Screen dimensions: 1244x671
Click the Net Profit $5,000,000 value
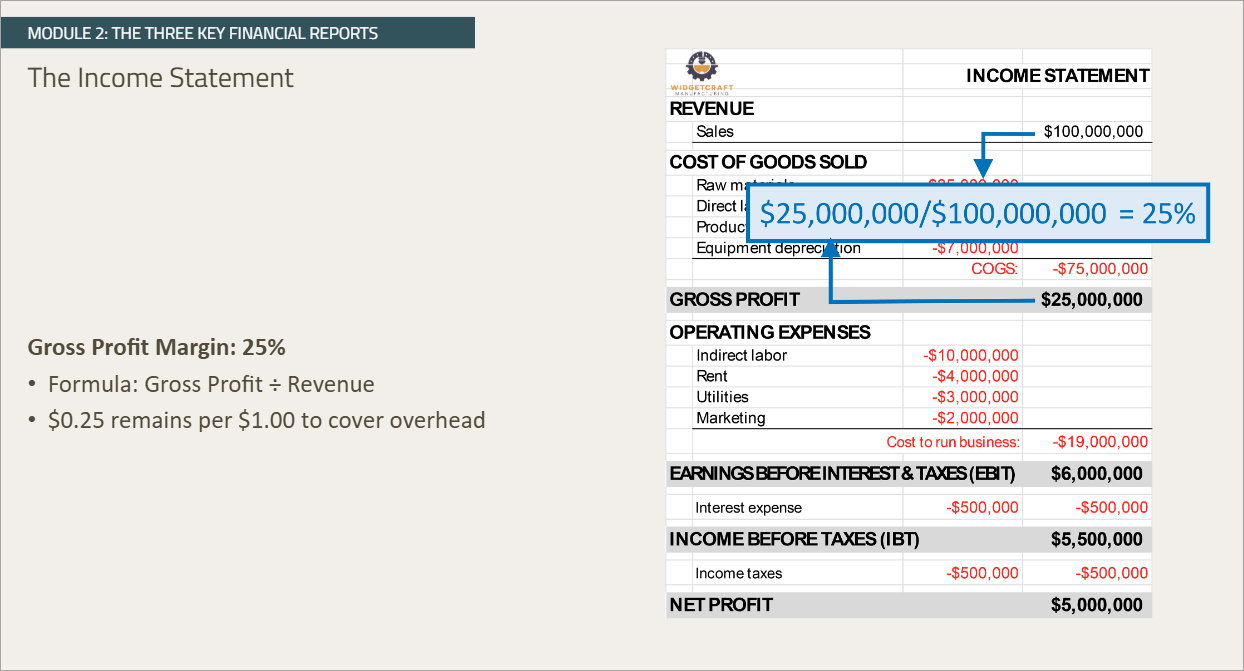point(1096,605)
